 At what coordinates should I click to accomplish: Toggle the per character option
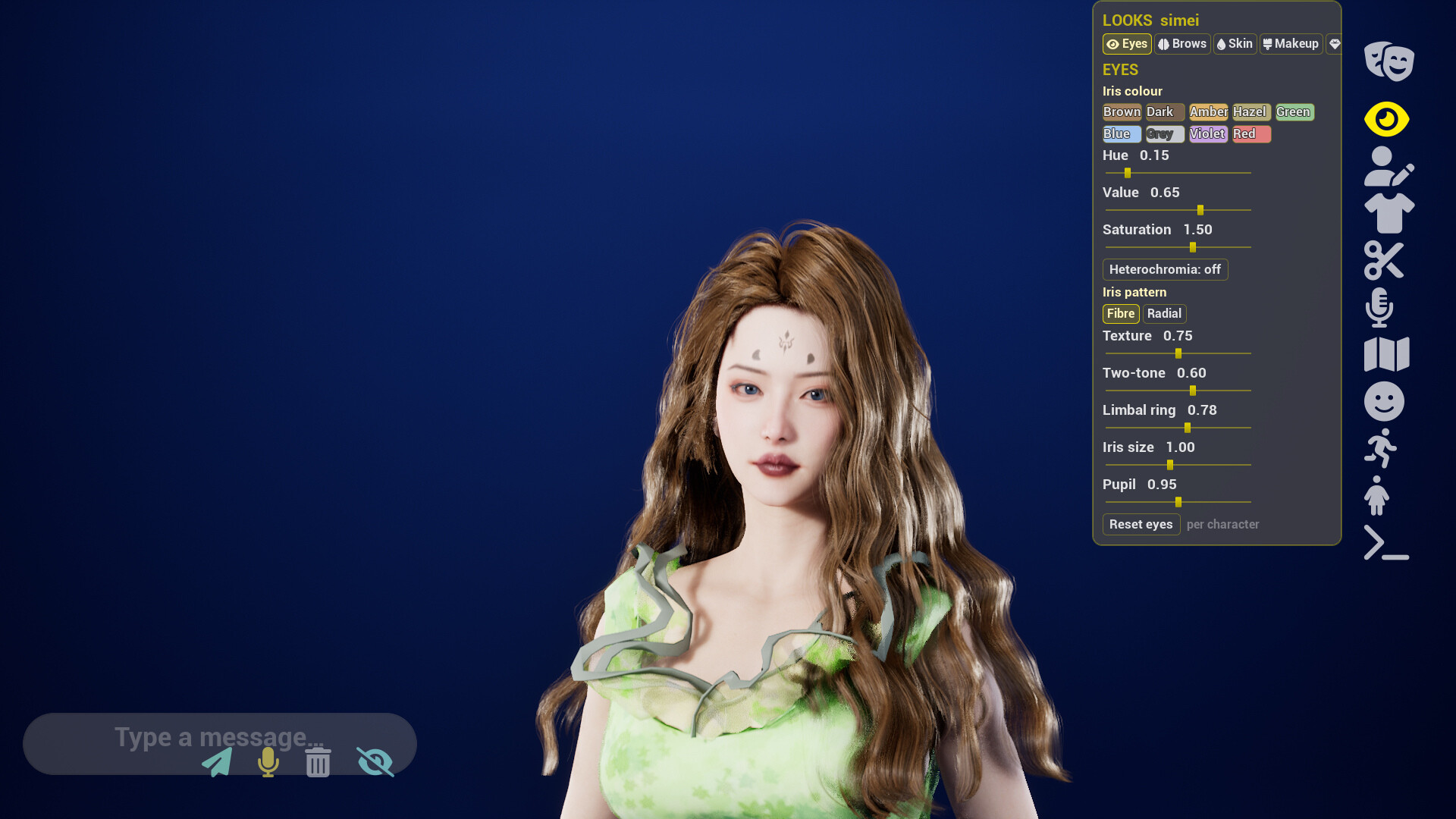click(x=1222, y=524)
